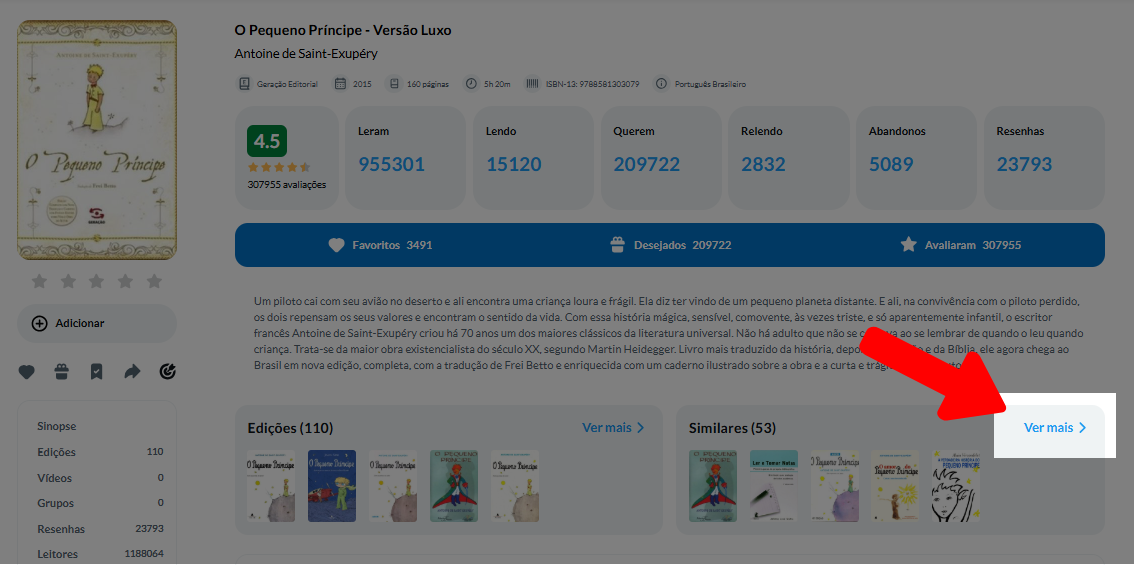Open Desejados 209722 in blue bar
This screenshot has width=1134, height=565.
pos(670,245)
